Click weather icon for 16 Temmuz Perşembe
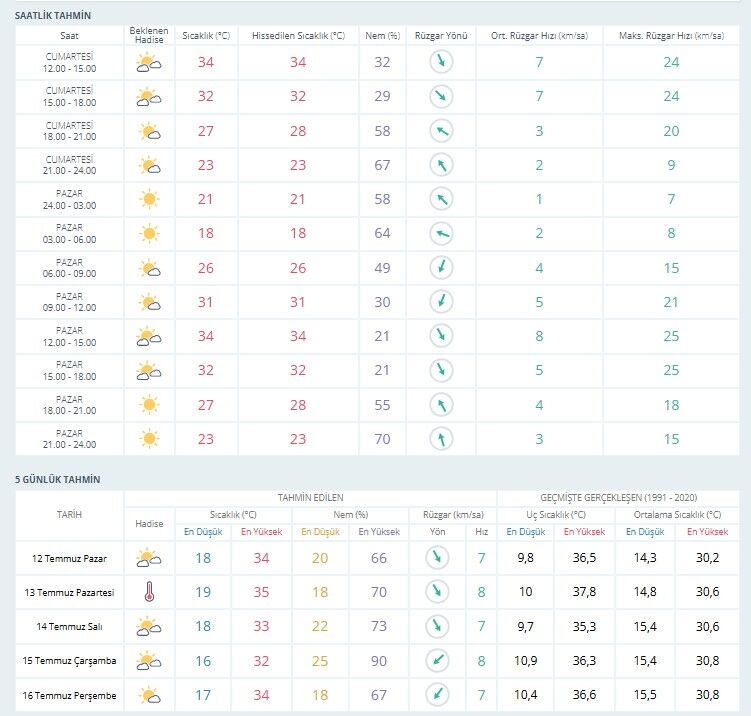Viewport: 751px width, 716px height. click(x=149, y=695)
